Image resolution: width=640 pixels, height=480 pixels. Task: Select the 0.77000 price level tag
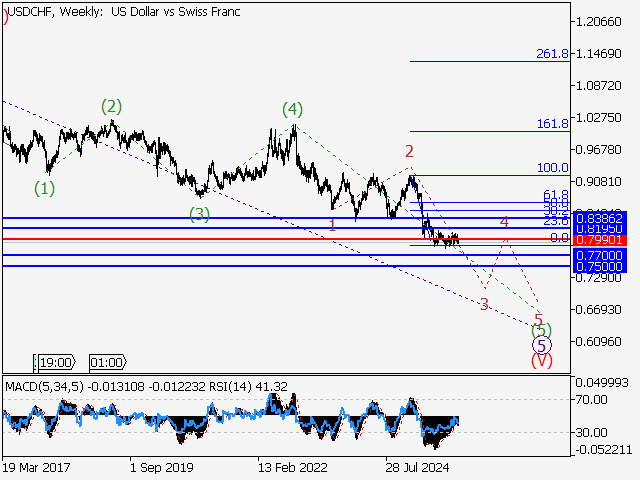(x=600, y=256)
